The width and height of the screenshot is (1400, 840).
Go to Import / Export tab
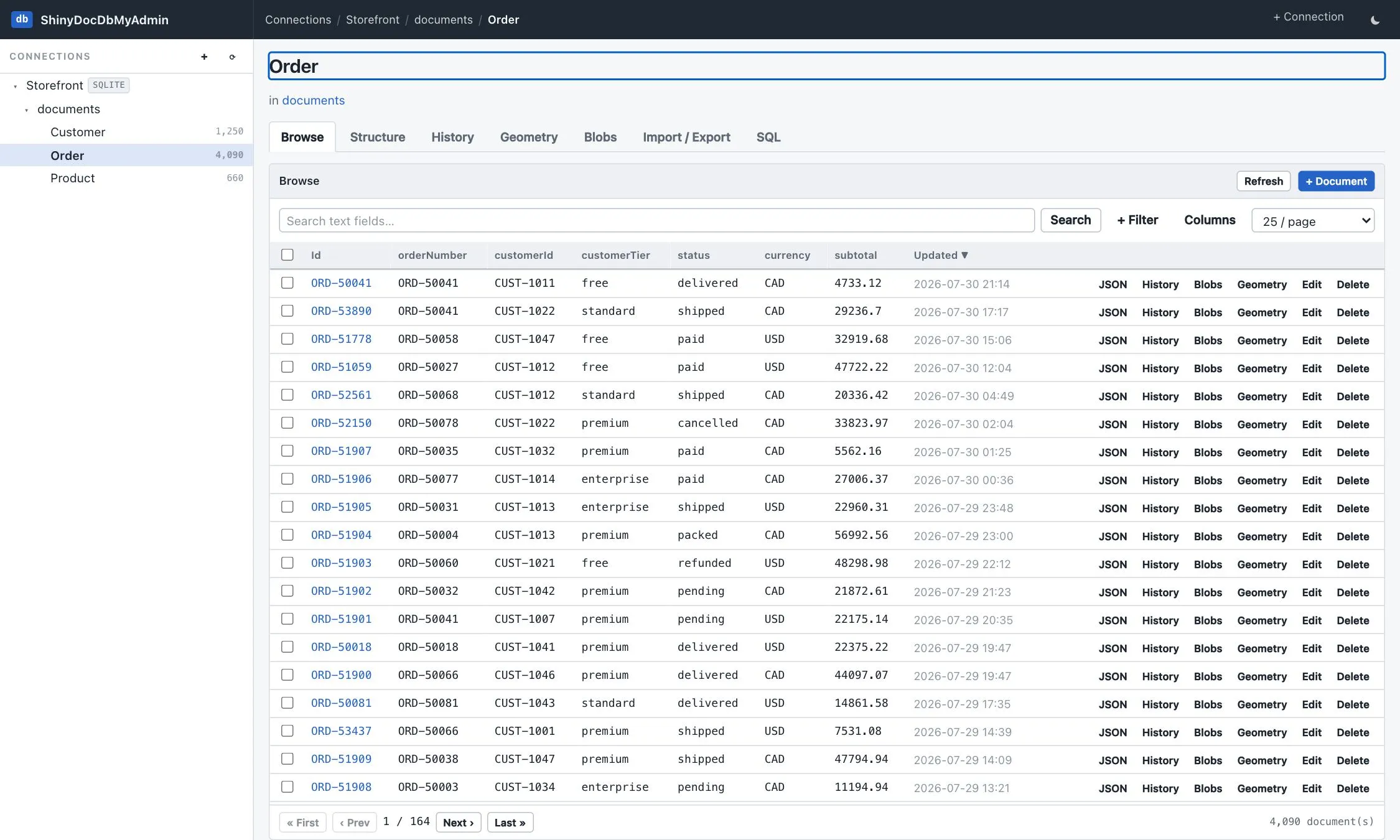(x=686, y=137)
